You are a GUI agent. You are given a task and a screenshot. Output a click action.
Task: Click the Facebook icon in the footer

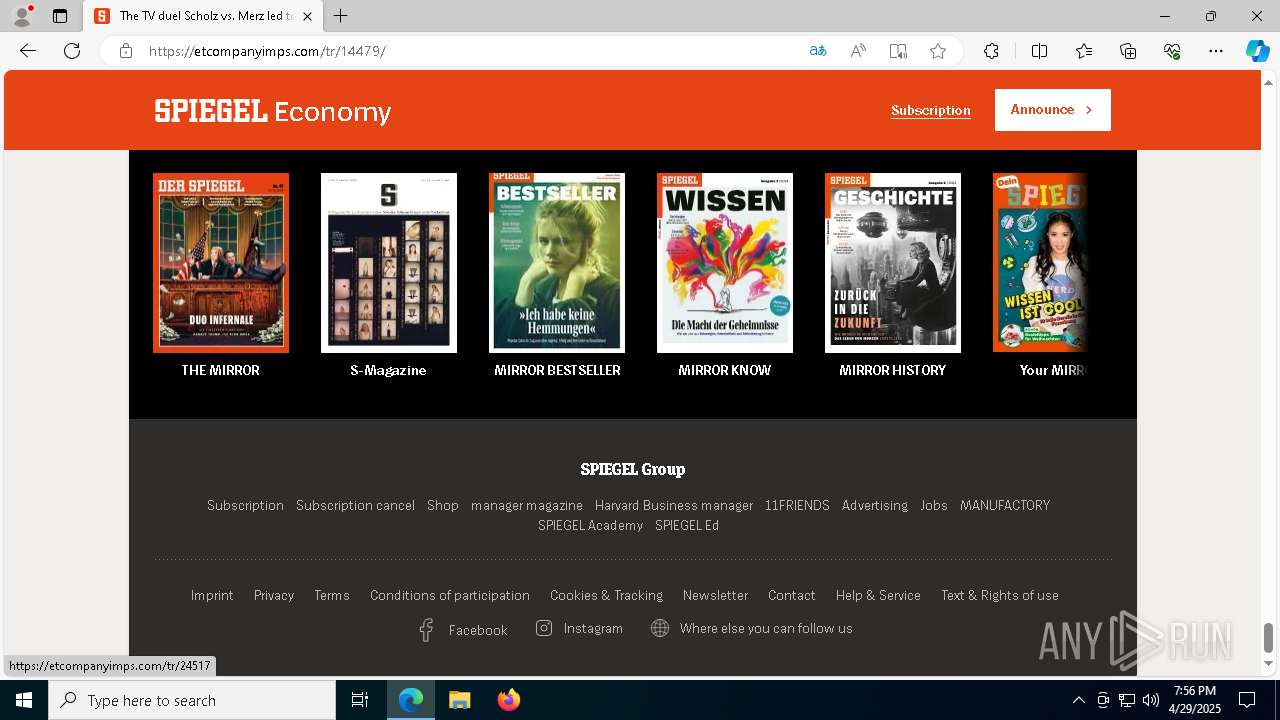[426, 630]
